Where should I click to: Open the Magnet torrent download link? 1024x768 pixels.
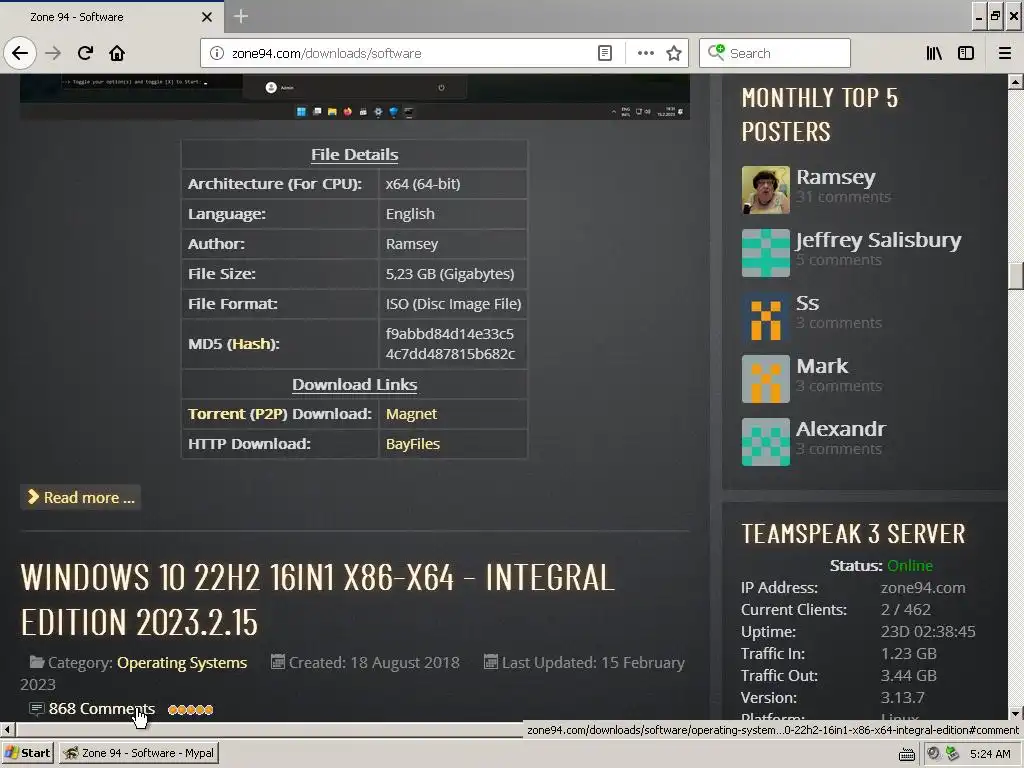[411, 414]
